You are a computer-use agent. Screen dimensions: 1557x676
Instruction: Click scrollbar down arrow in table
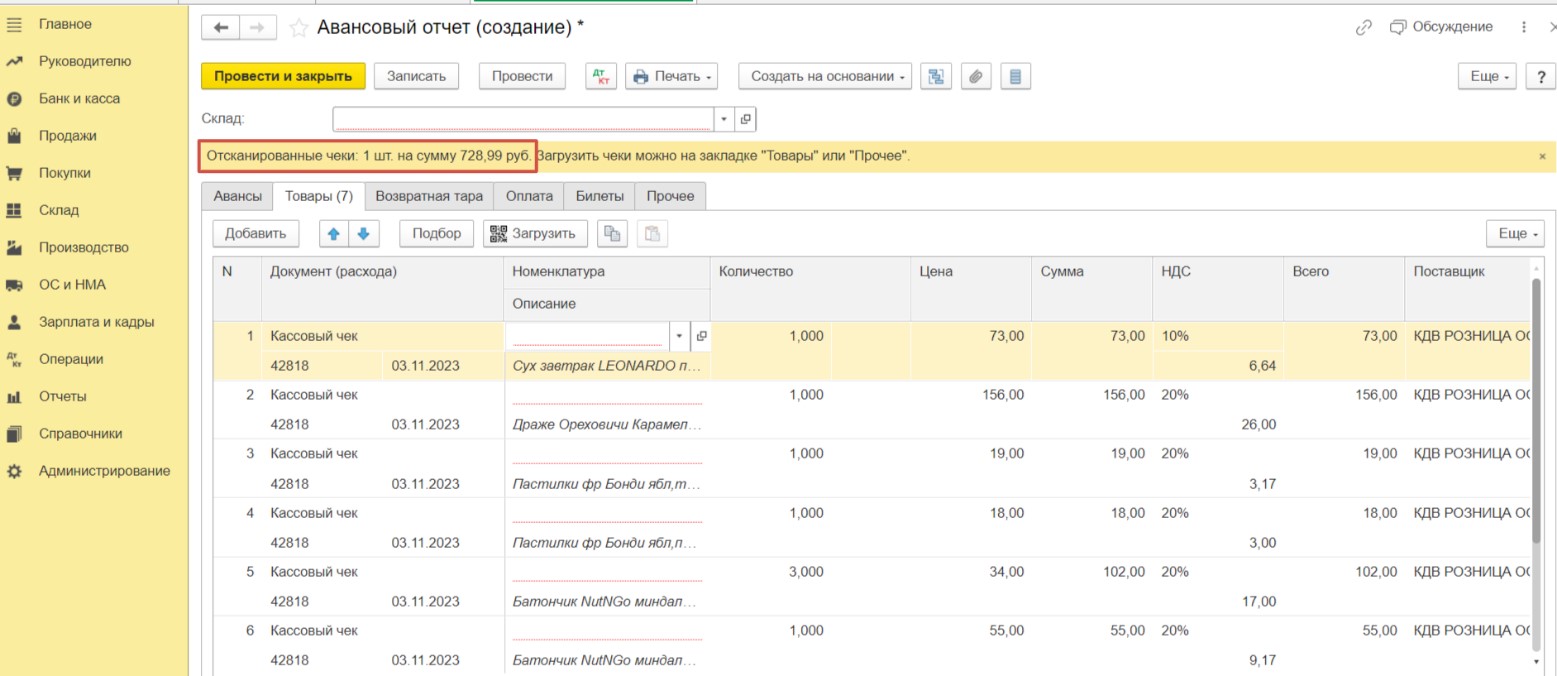1536,662
